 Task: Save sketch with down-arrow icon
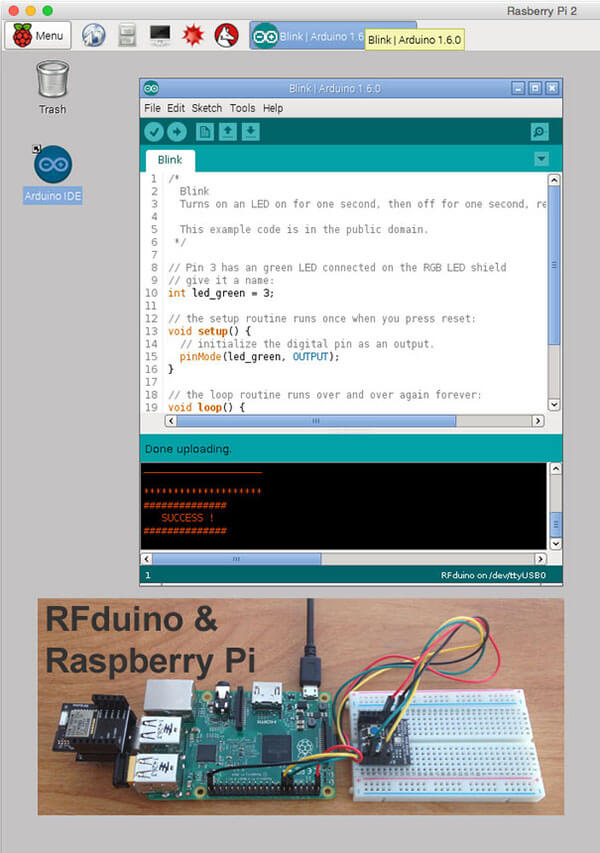click(x=250, y=132)
